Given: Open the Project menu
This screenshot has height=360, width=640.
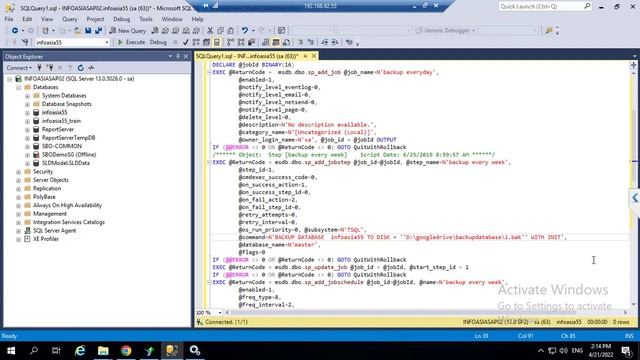Looking at the screenshot, I should tap(95, 19).
